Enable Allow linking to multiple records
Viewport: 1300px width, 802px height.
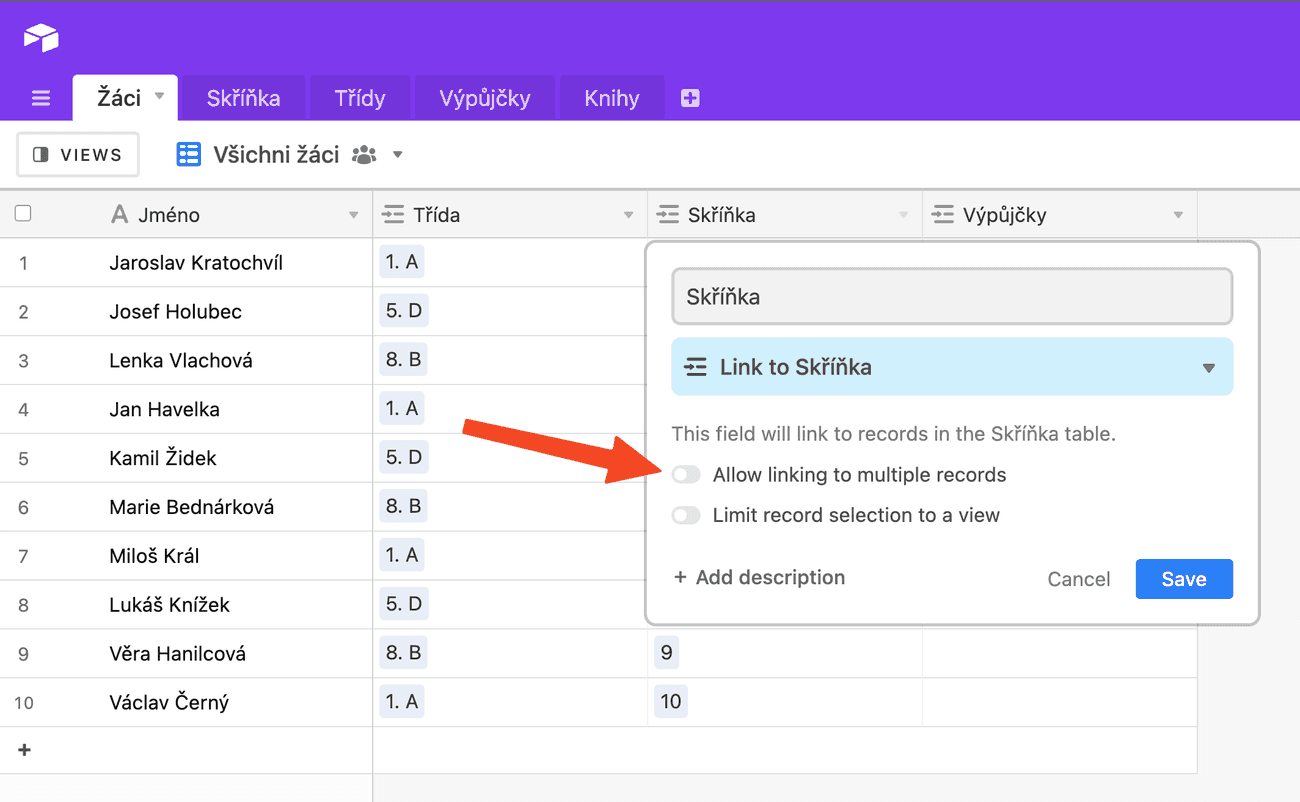pyautogui.click(x=686, y=474)
